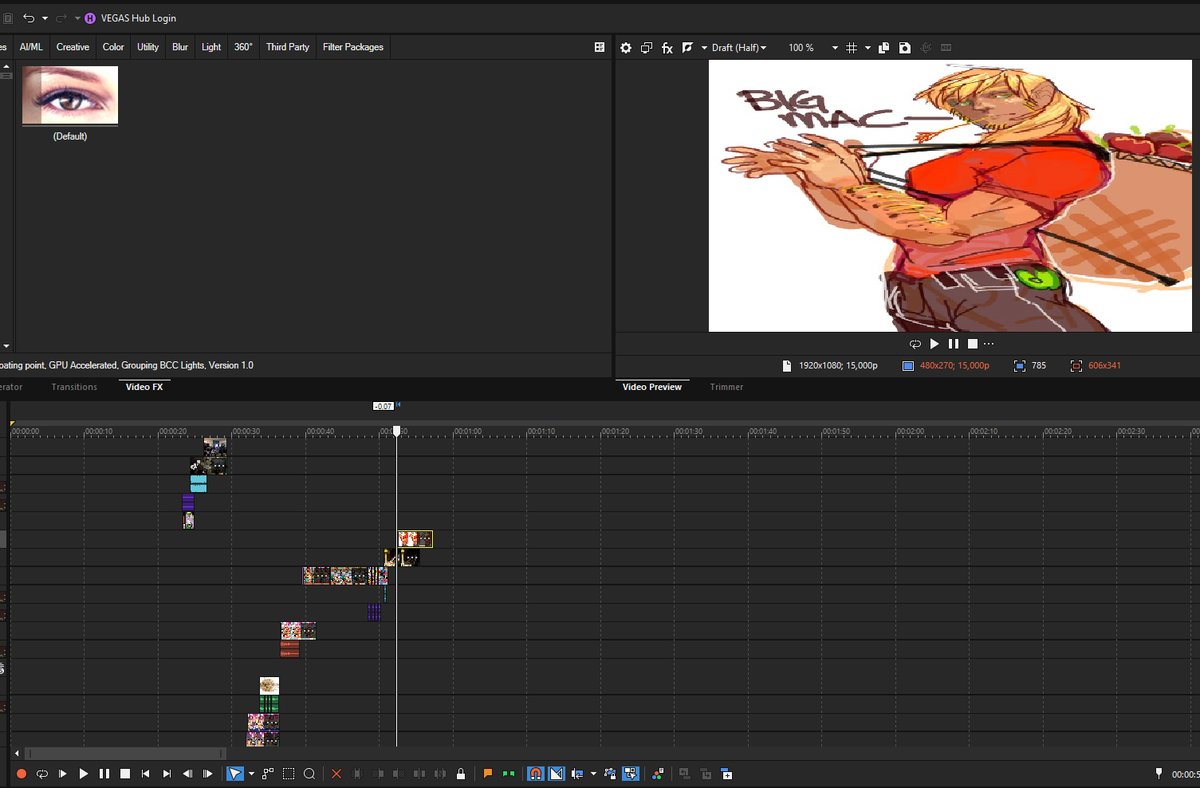Switch to the Blur FX category
This screenshot has height=788, width=1200.
click(x=180, y=47)
